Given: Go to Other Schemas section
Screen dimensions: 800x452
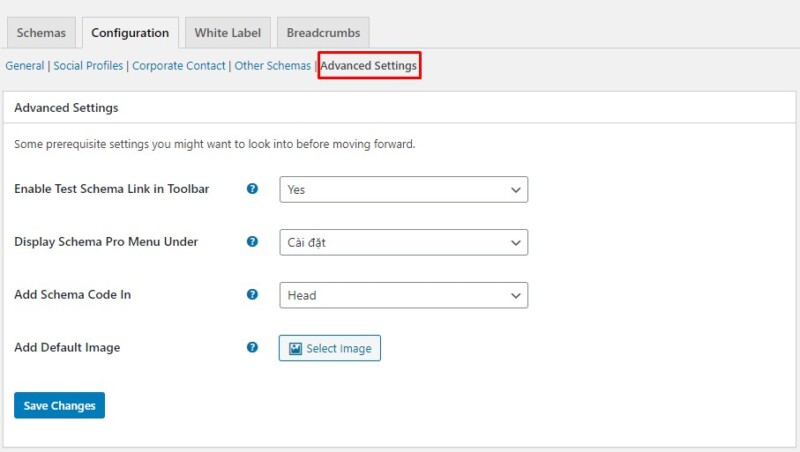Looking at the screenshot, I should tap(272, 66).
